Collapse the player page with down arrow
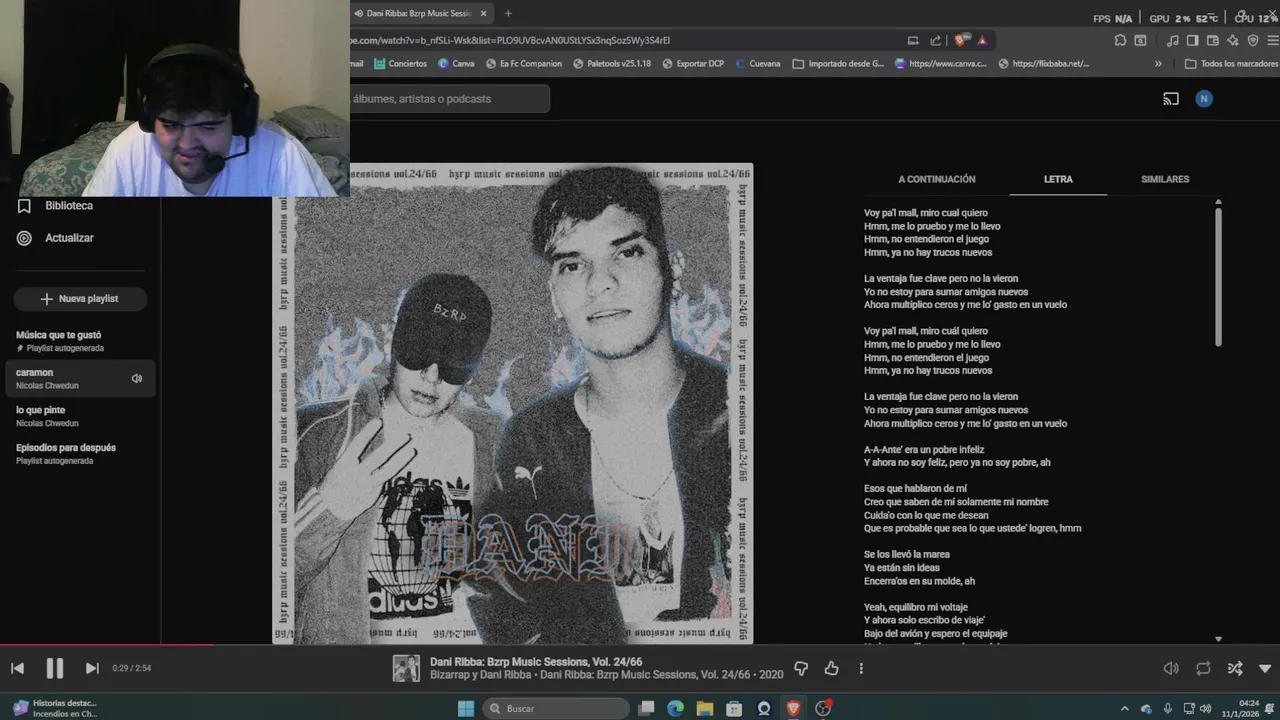 [x=1265, y=668]
